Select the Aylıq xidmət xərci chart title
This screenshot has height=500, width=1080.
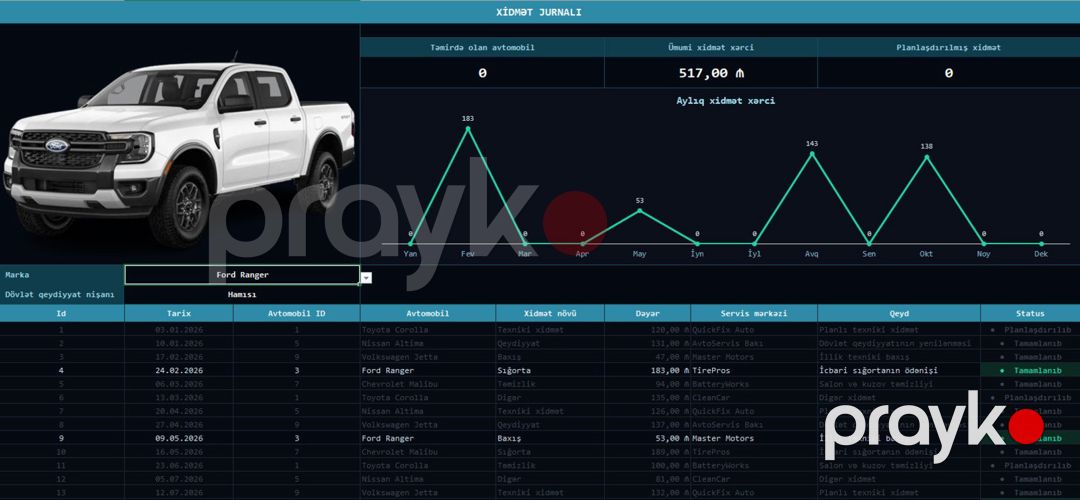point(725,101)
